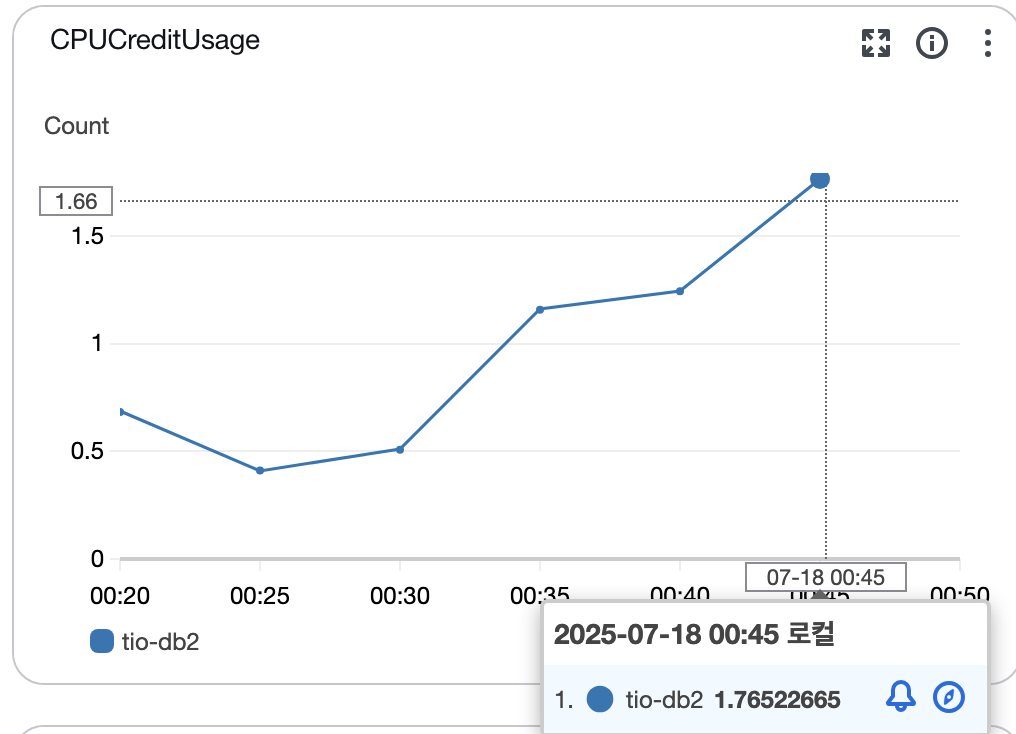Click the 0.5 y-axis tick label
The height and width of the screenshot is (734, 1016).
(x=87, y=451)
